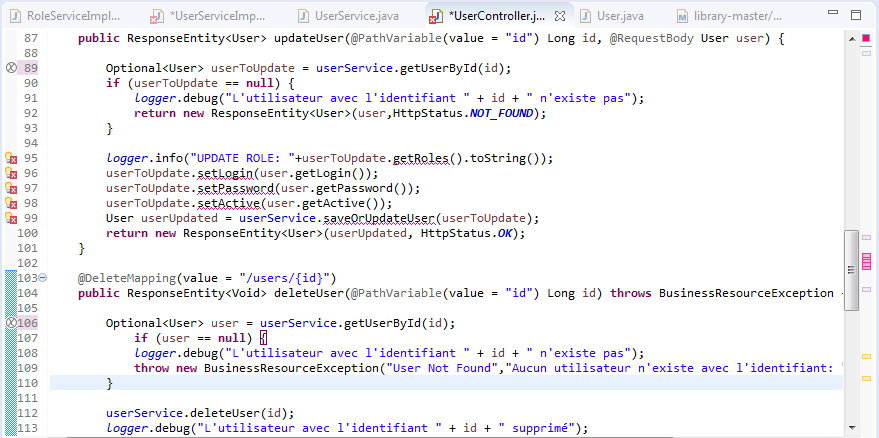Click the vertical scrollbar thumb
Viewport: 879px width, 438px height.
click(851, 270)
